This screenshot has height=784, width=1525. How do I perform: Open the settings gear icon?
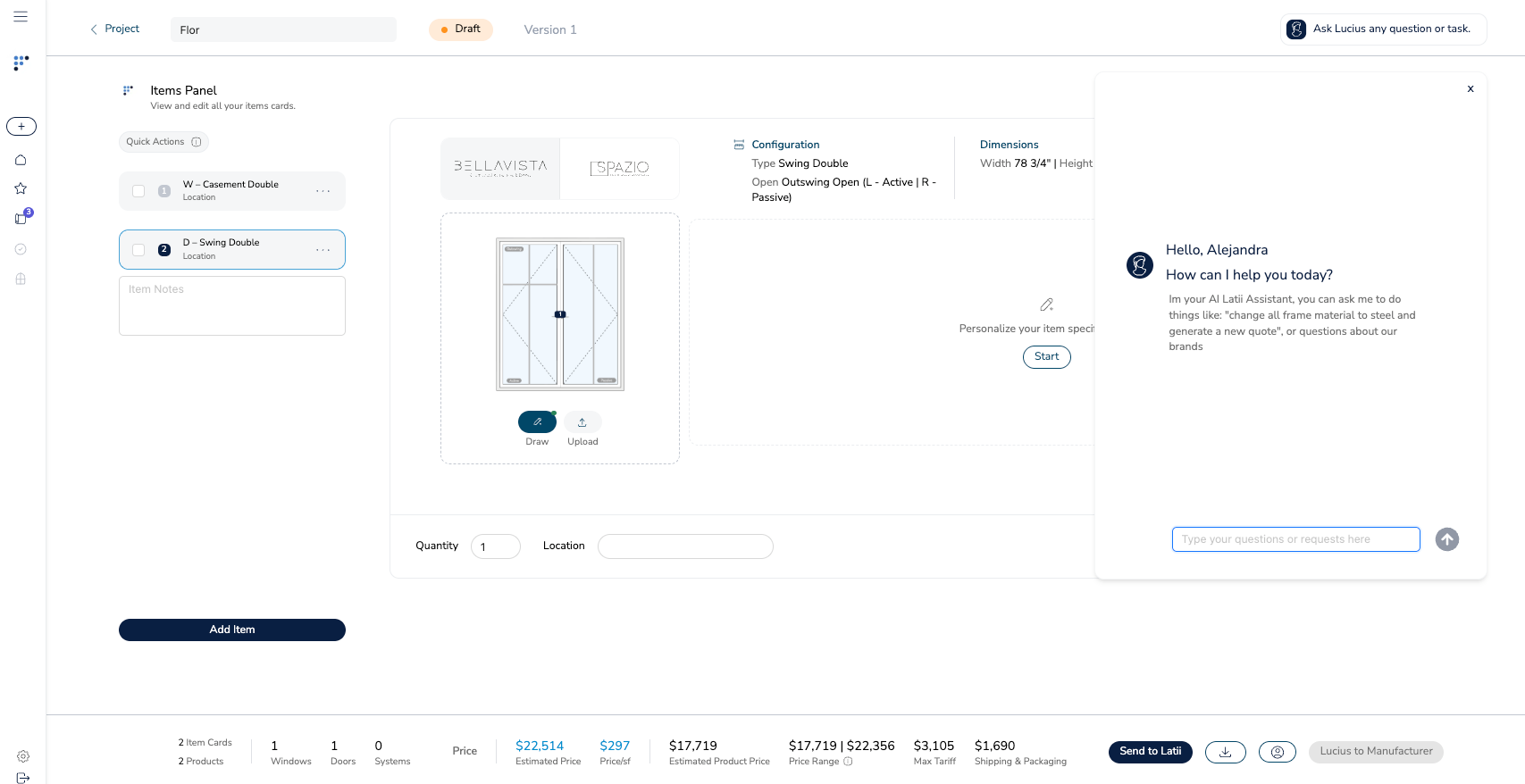coord(23,756)
